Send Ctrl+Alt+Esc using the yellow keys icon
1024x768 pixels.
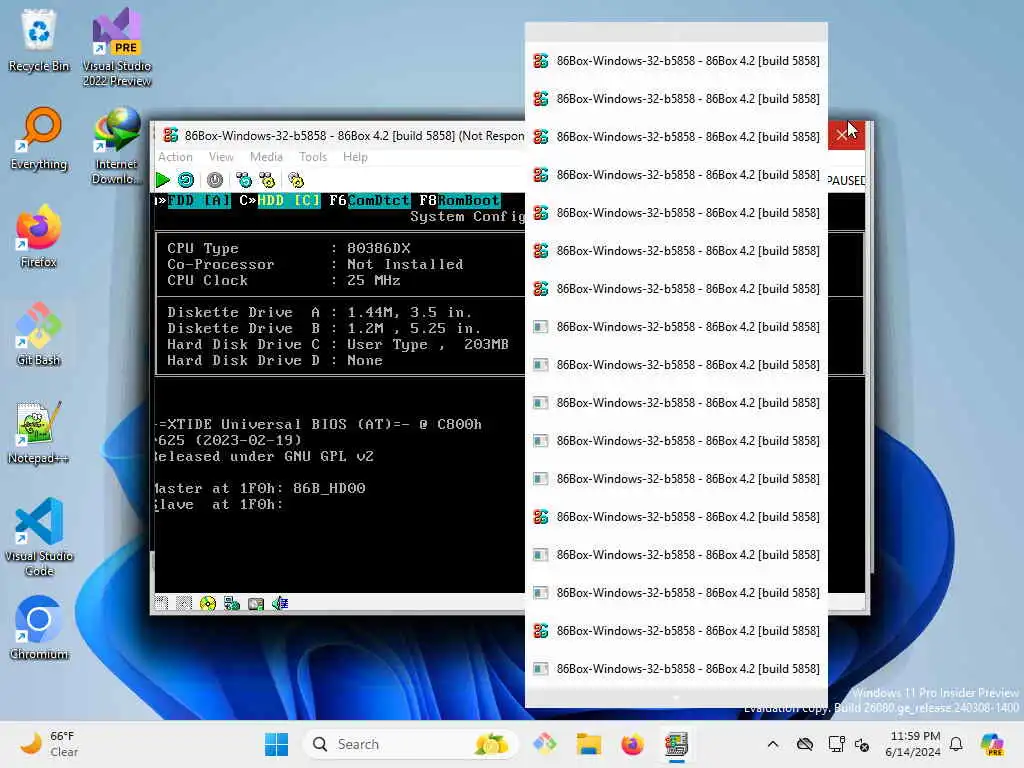[x=267, y=180]
